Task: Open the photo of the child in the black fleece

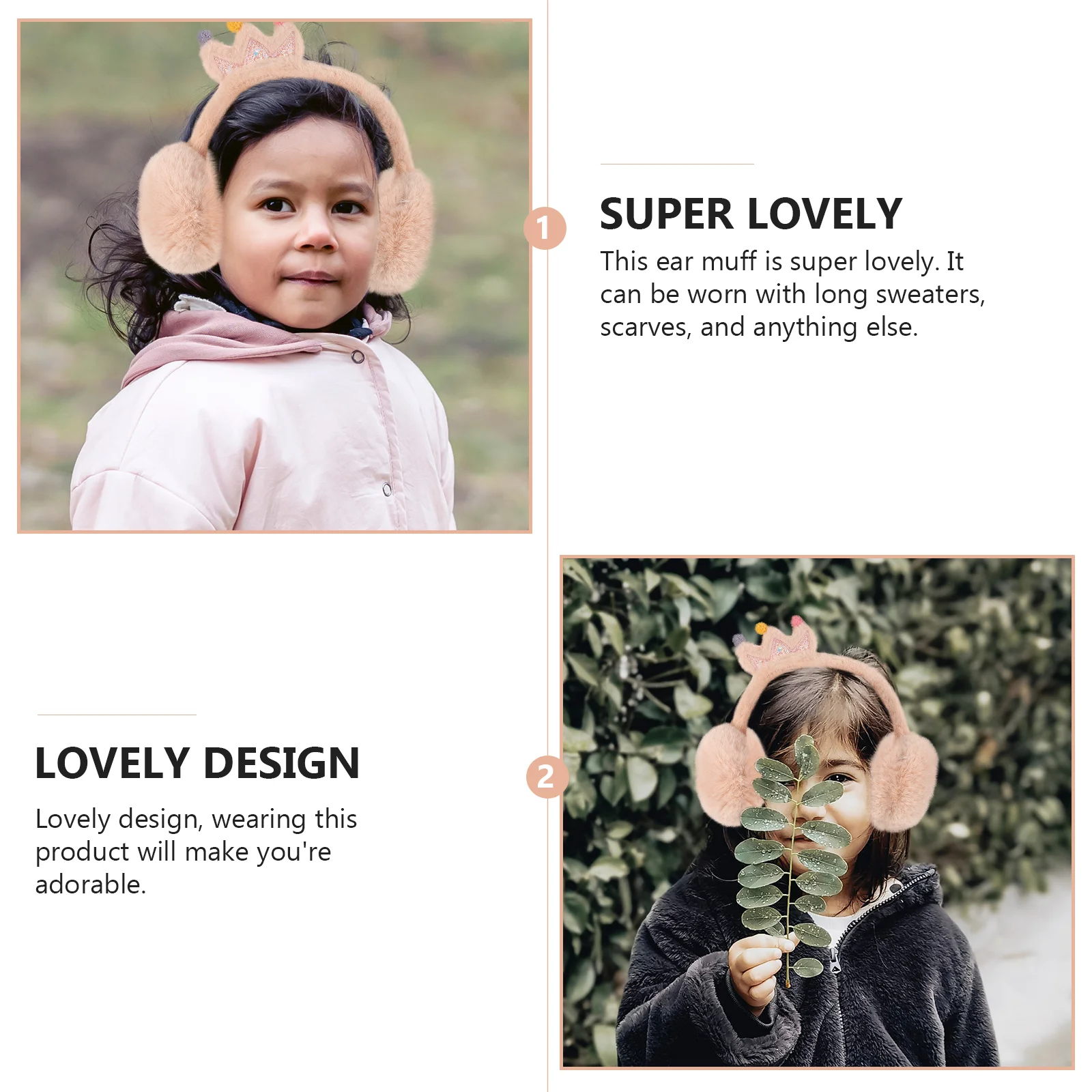Action: pyautogui.click(x=817, y=812)
